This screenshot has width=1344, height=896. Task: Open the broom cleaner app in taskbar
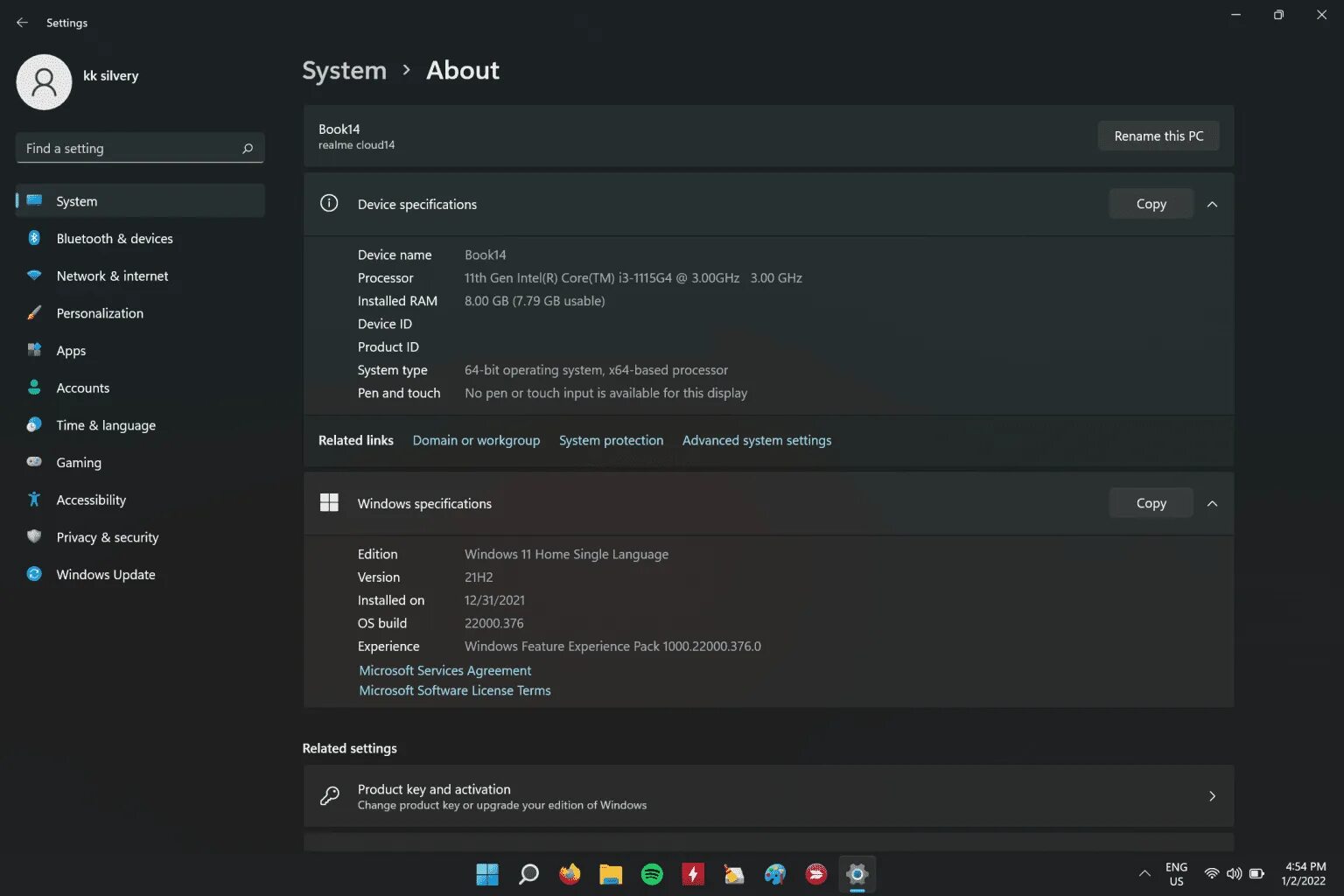click(x=734, y=874)
